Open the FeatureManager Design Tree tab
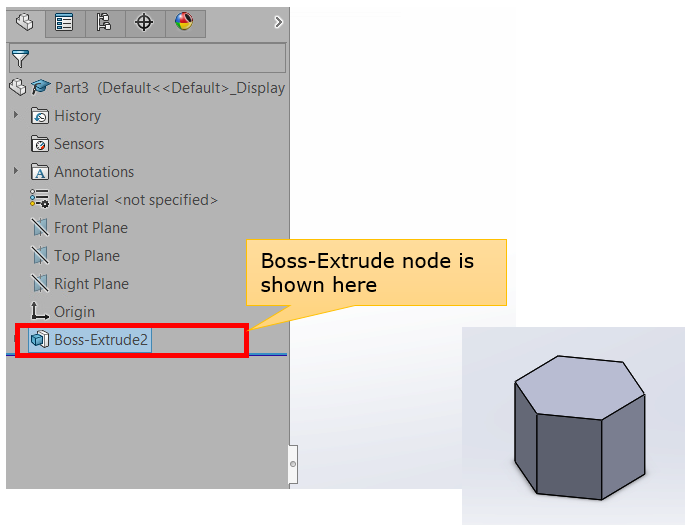690x531 pixels. (x=25, y=22)
